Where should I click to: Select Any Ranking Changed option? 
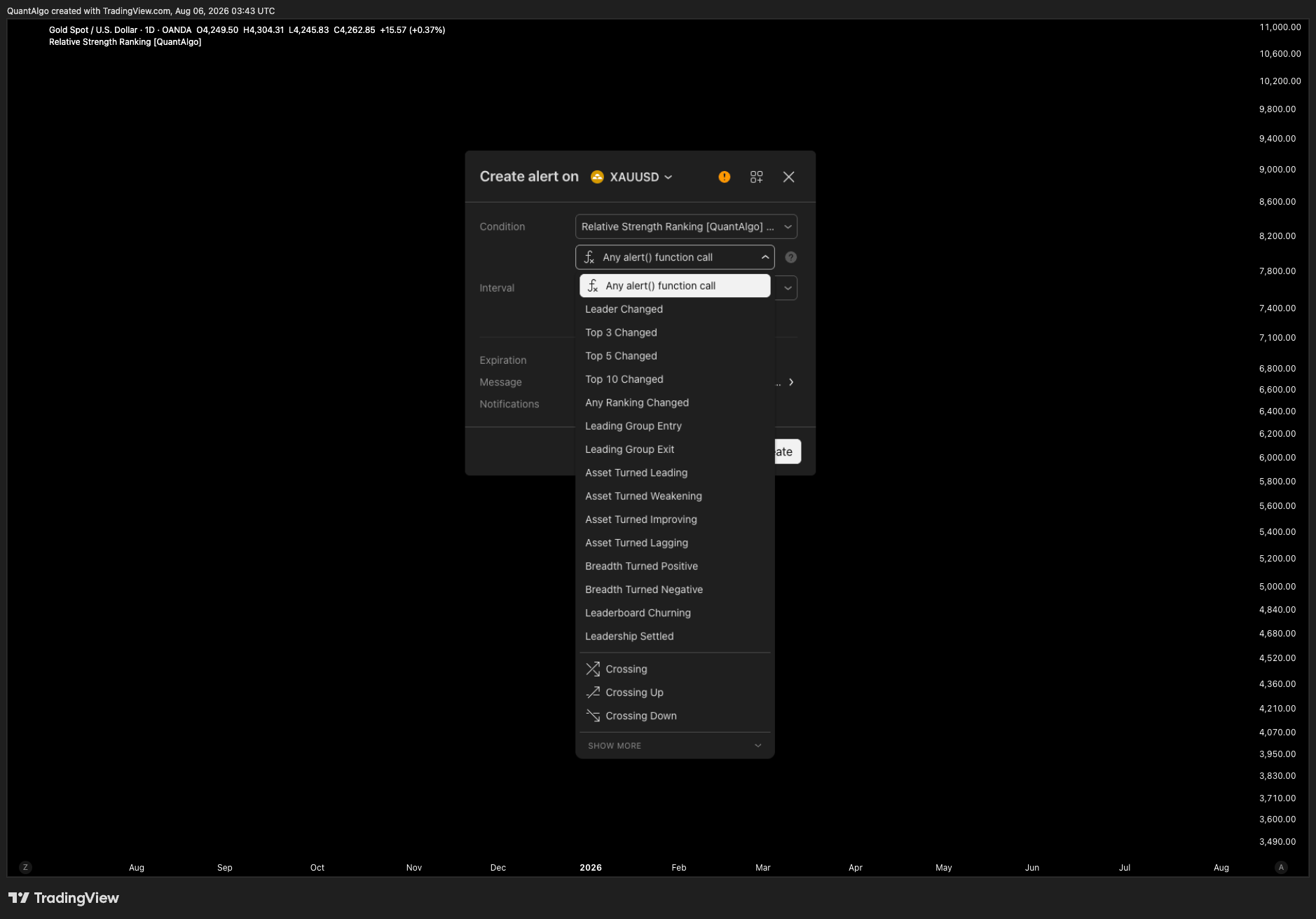[x=675, y=403]
